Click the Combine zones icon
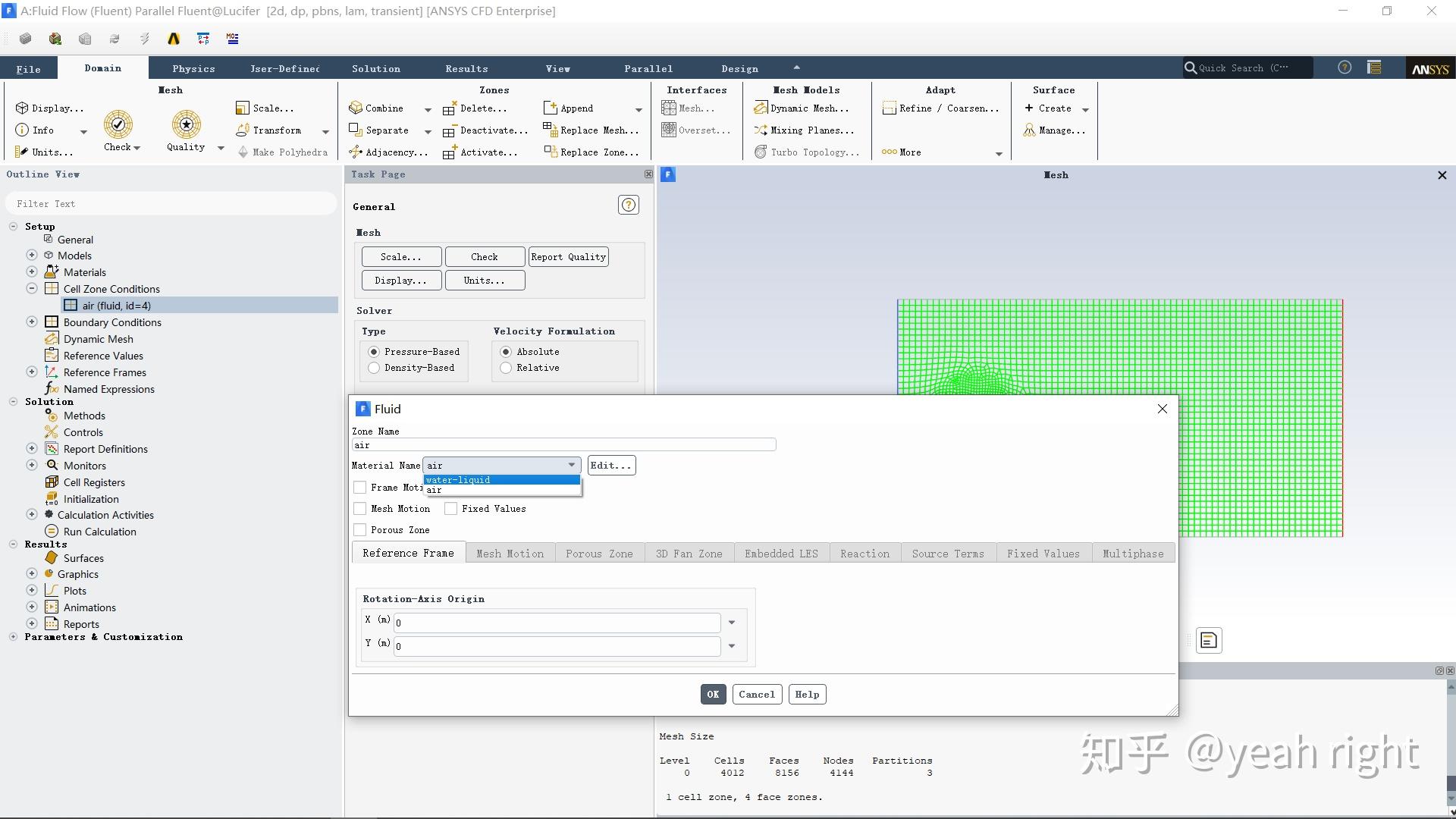The height and width of the screenshot is (819, 1456). [x=356, y=108]
